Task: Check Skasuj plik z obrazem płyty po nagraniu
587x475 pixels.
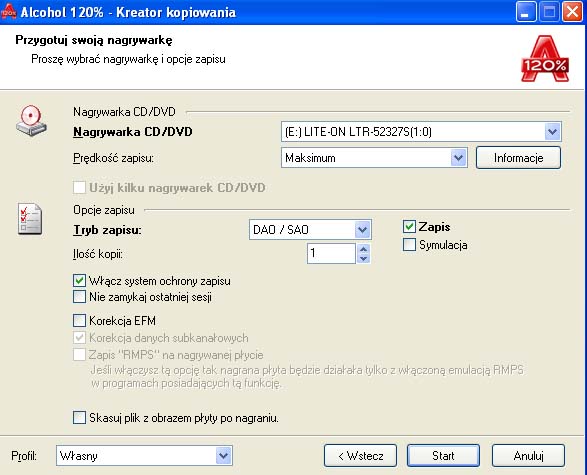Action: point(79,417)
